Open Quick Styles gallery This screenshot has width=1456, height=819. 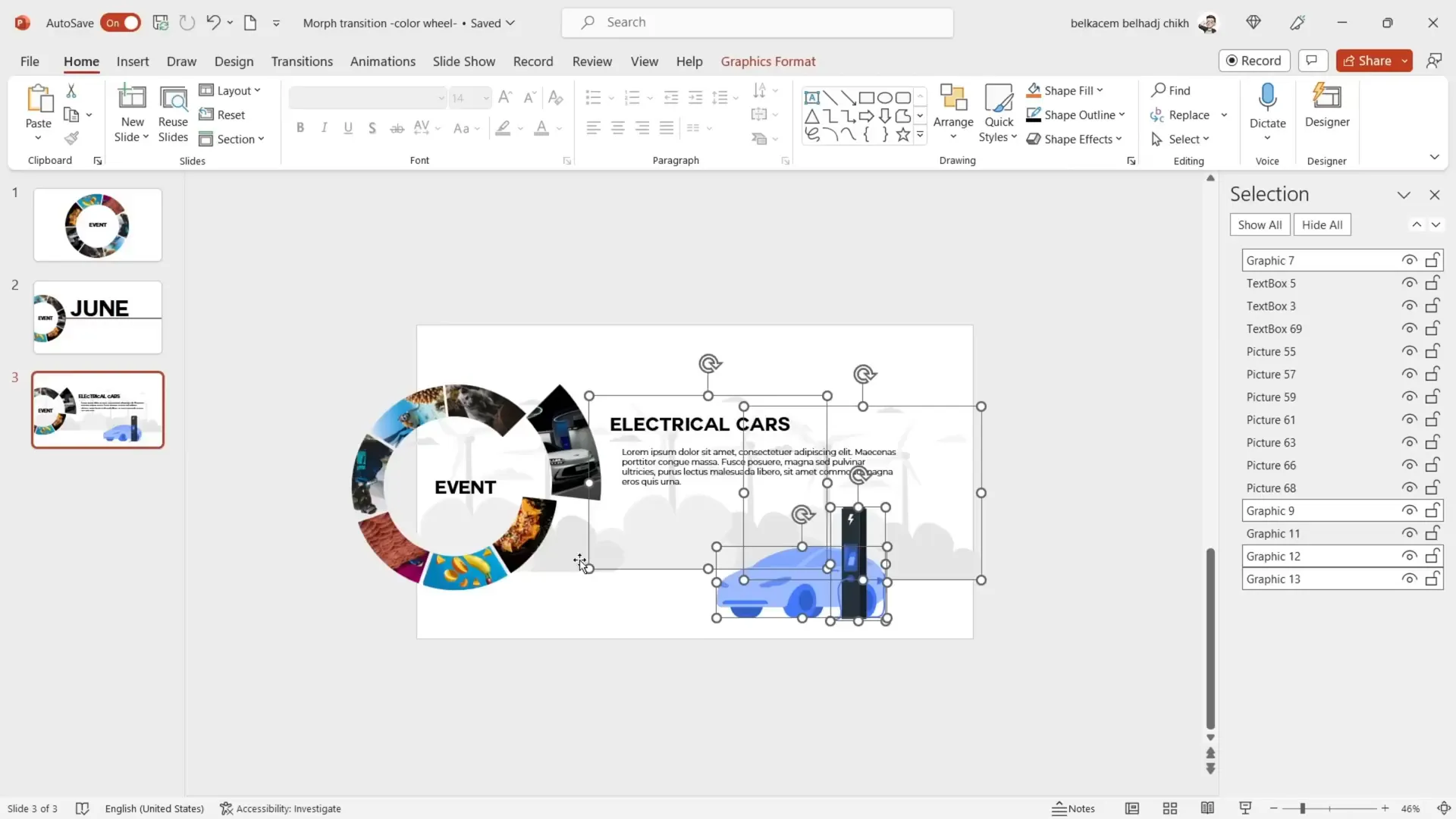click(998, 112)
